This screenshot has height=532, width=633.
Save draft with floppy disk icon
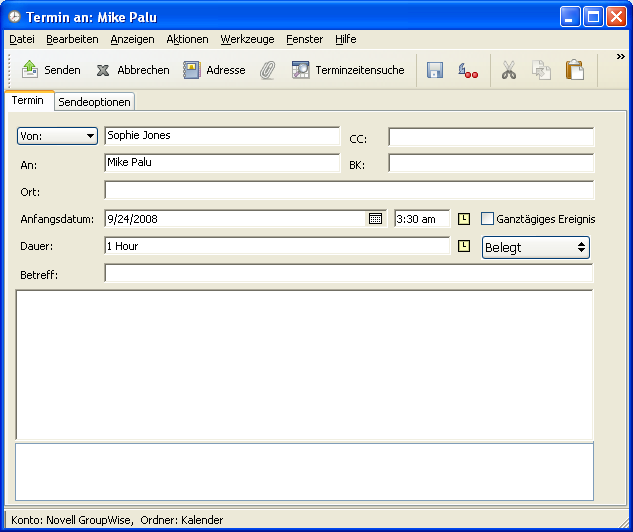pyautogui.click(x=435, y=71)
